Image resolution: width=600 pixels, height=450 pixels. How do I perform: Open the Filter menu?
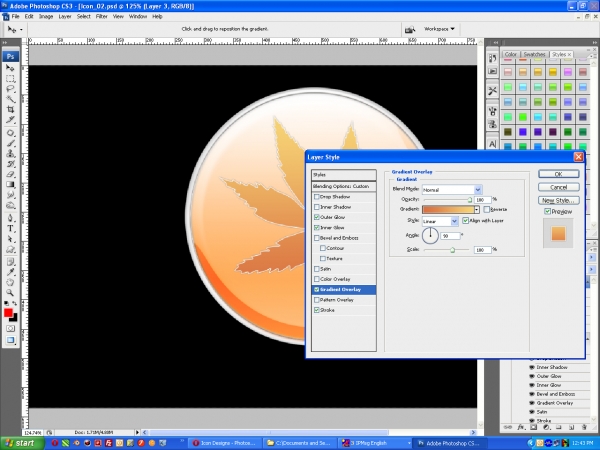tap(101, 16)
